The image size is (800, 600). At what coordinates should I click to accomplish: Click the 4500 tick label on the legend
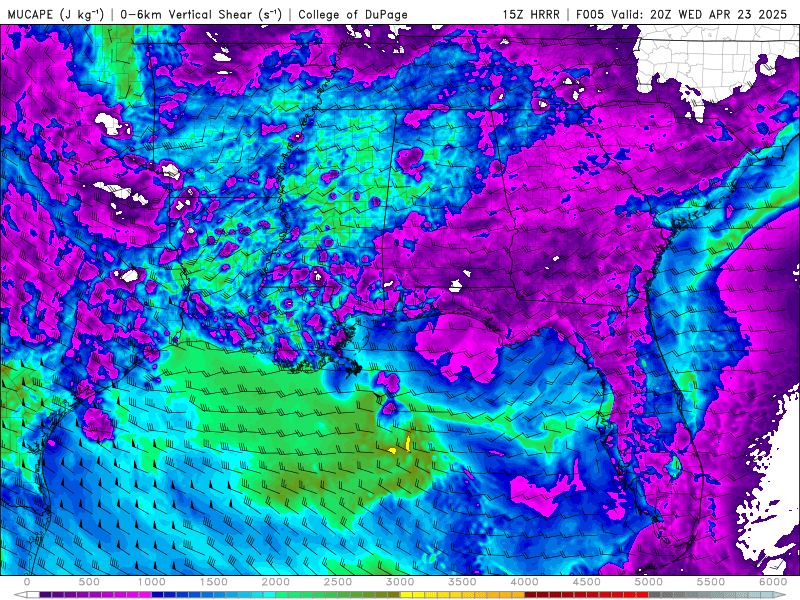[587, 582]
